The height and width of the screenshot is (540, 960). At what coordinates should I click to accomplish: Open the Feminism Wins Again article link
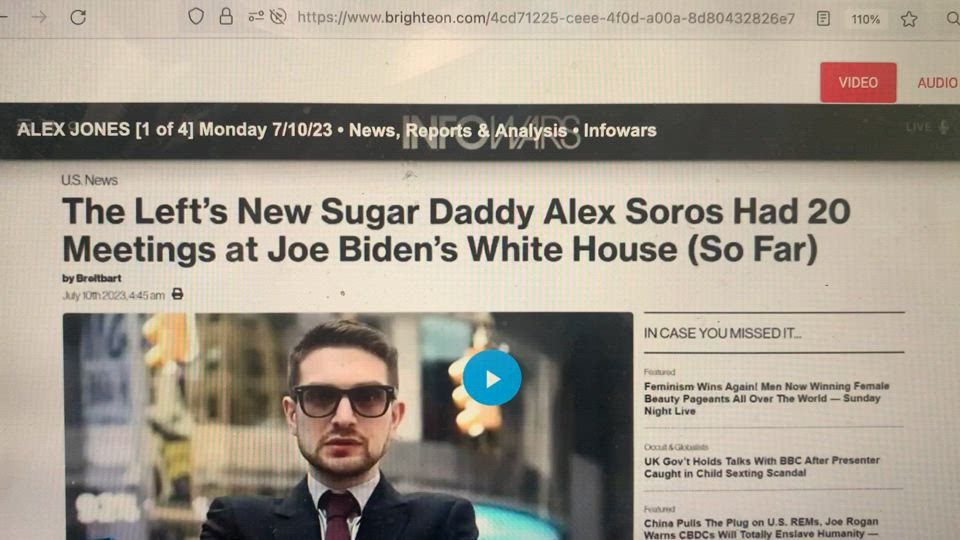click(766, 399)
